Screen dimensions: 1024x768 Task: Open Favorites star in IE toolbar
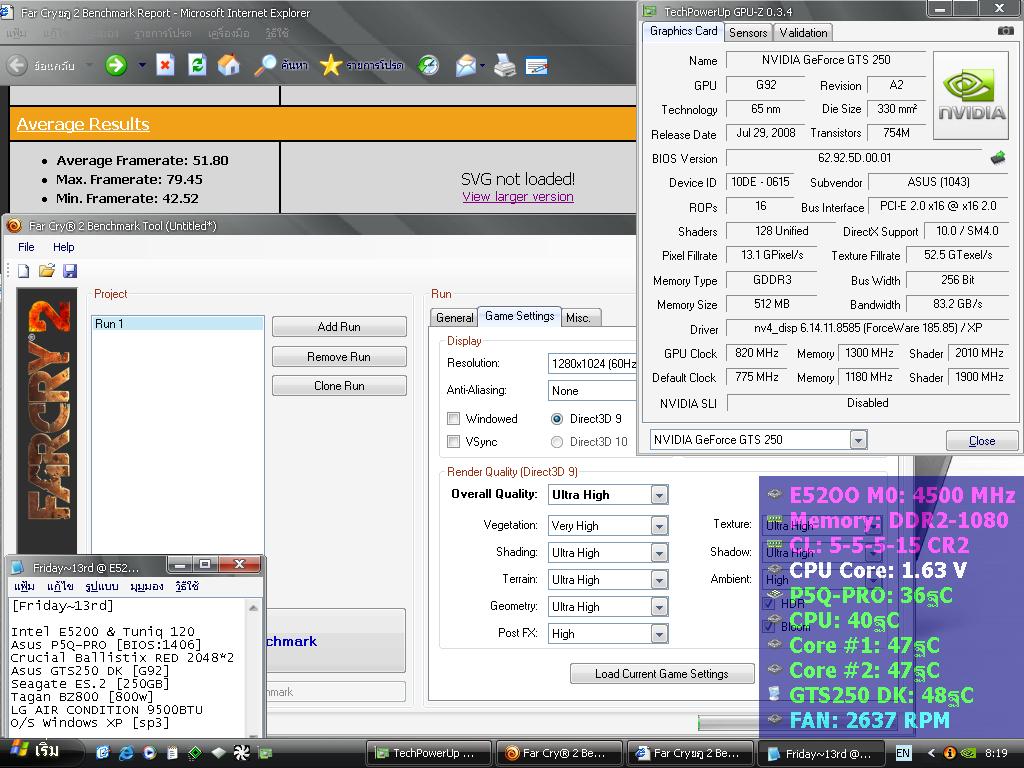[x=331, y=65]
